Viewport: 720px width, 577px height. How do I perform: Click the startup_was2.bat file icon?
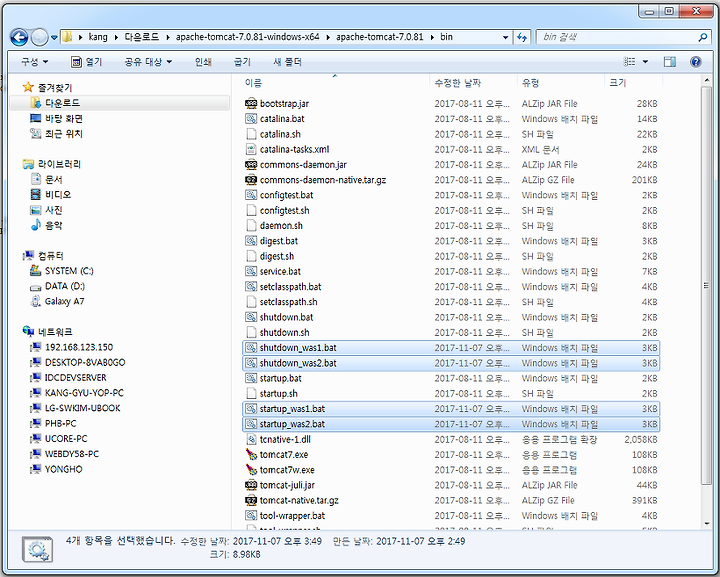[251, 424]
